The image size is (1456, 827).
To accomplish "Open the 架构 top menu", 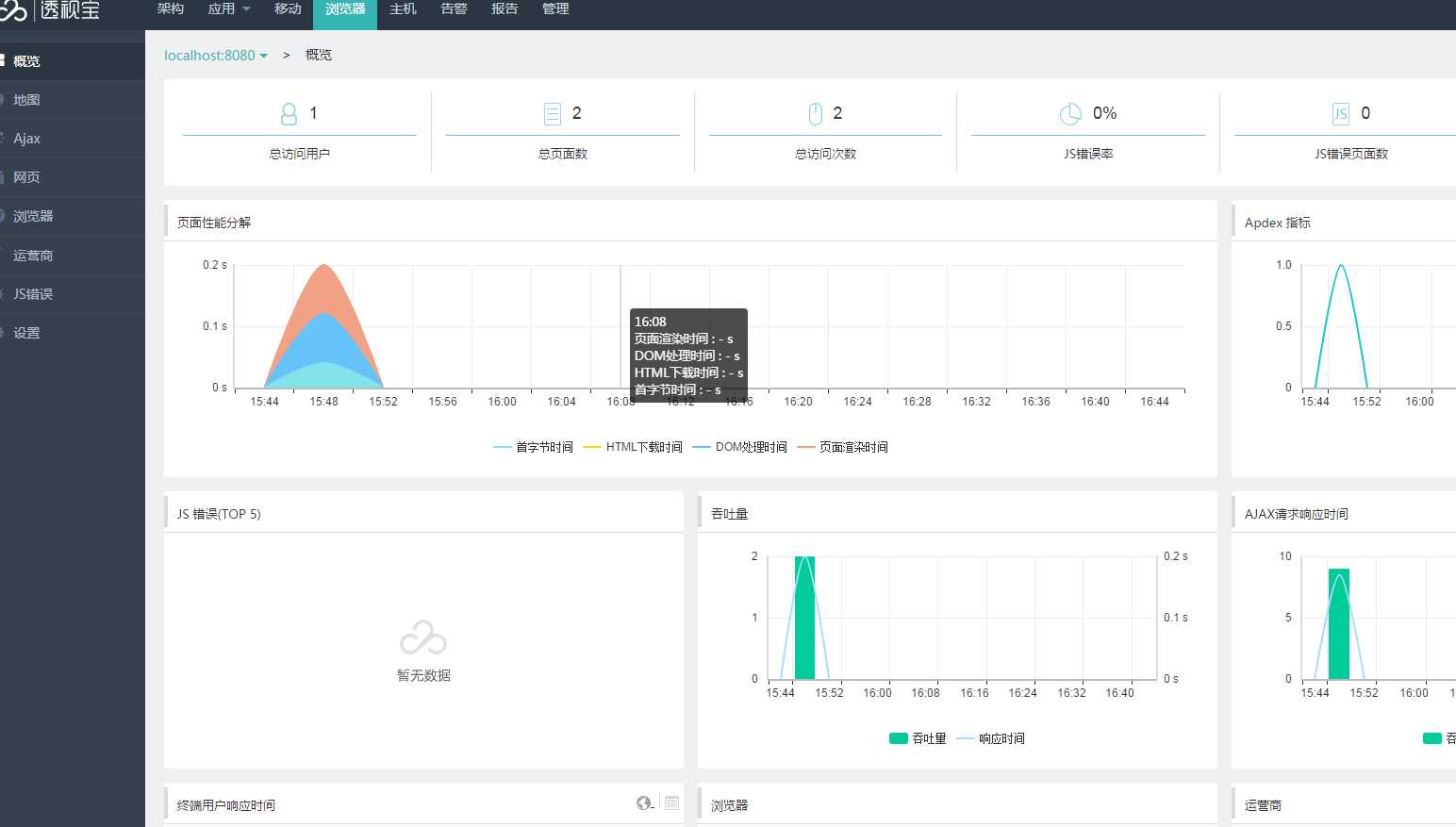I will pos(171,8).
